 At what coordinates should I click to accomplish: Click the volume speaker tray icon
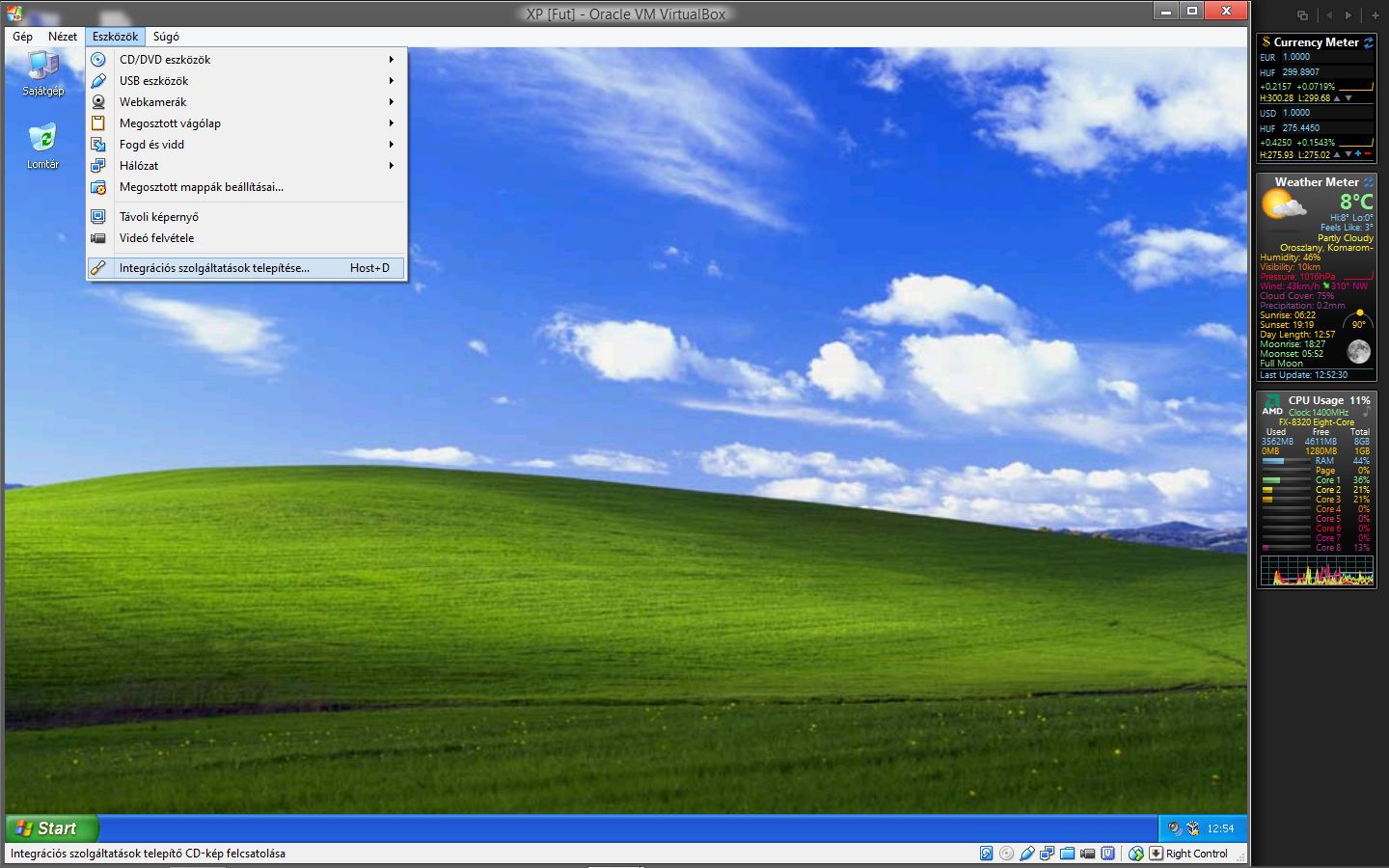(x=1174, y=828)
